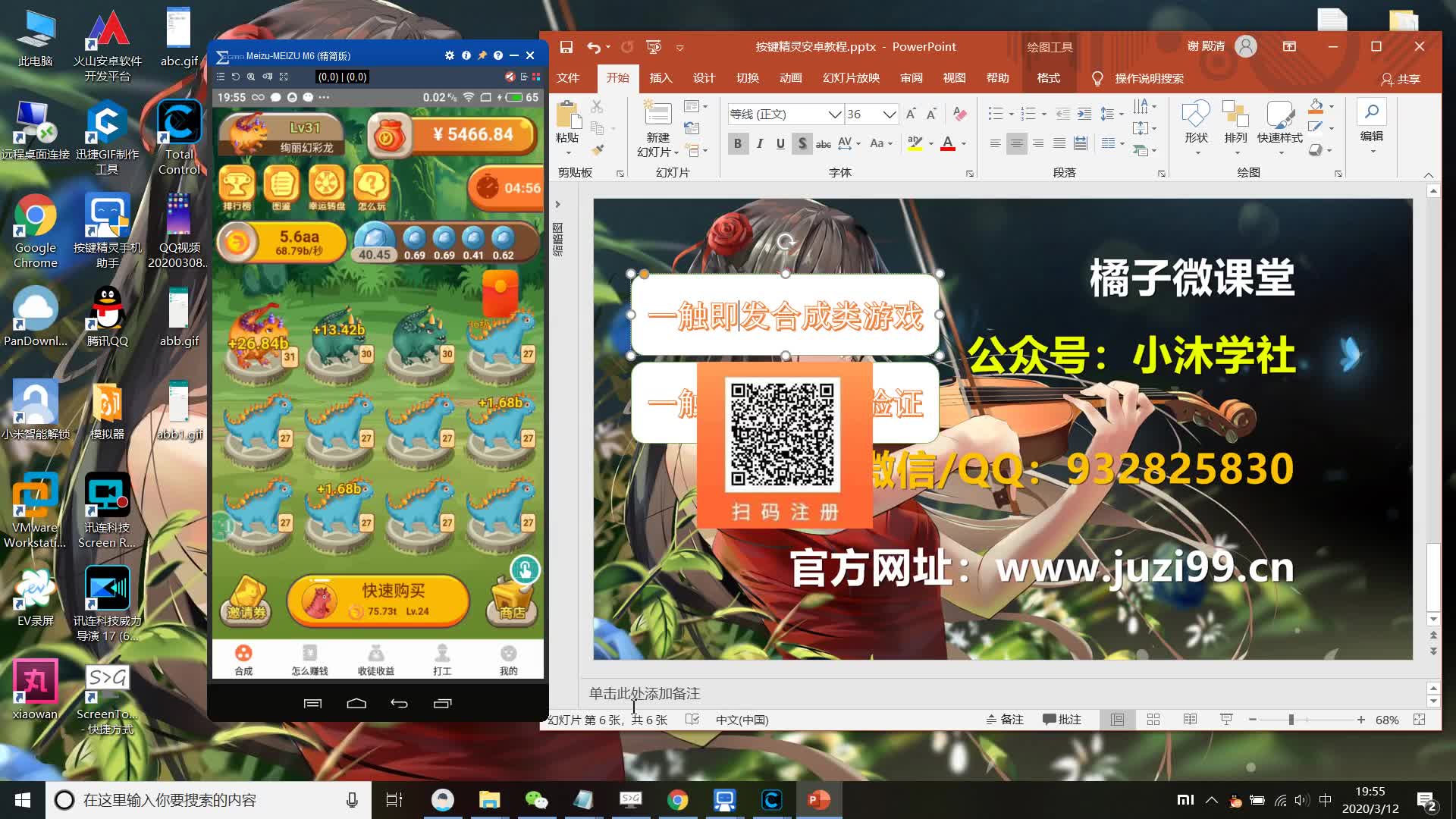
Task: Expand the line spacing dropdown
Action: 1122,115
